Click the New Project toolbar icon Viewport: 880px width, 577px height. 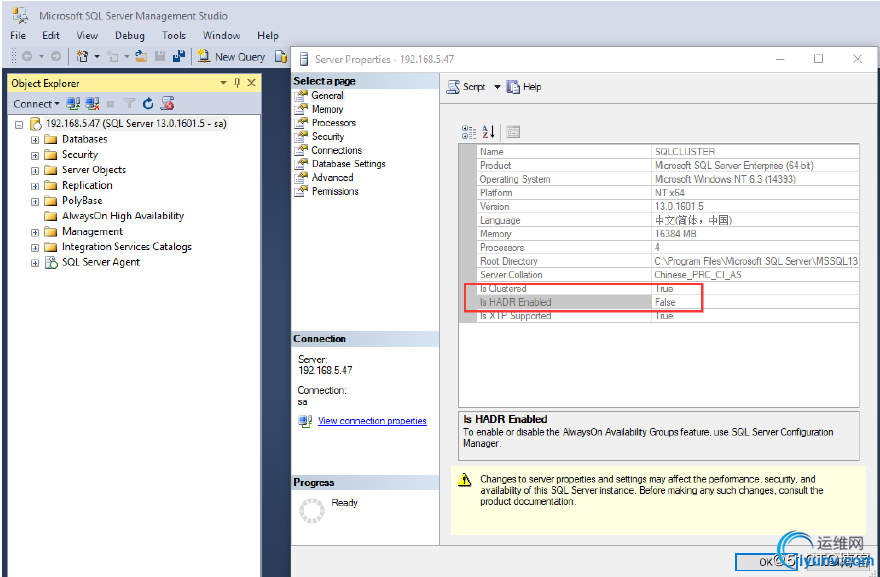point(82,56)
